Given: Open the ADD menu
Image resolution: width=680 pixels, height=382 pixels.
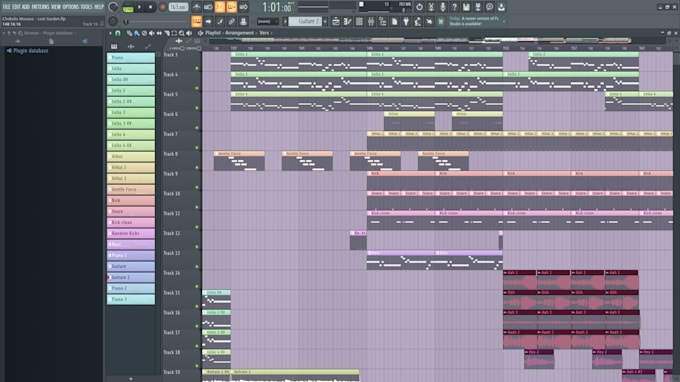Looking at the screenshot, I should [26, 7].
